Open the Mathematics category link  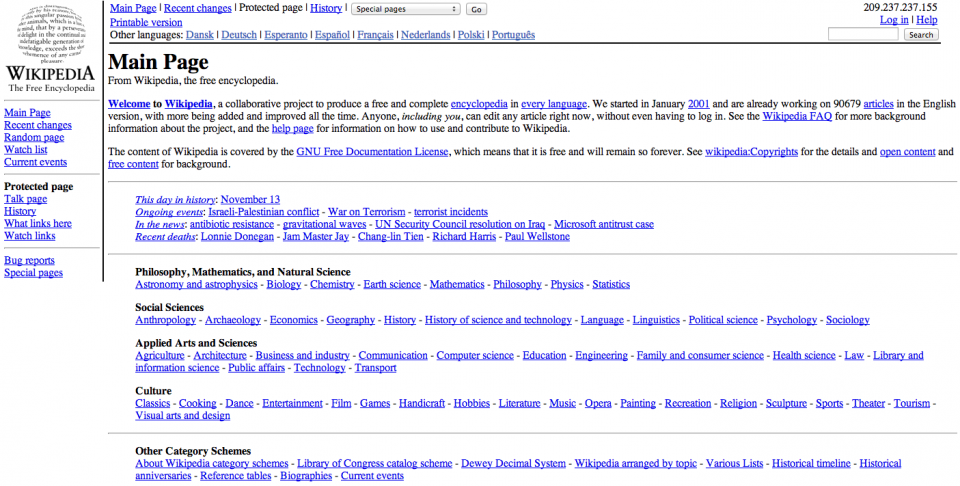(x=457, y=284)
